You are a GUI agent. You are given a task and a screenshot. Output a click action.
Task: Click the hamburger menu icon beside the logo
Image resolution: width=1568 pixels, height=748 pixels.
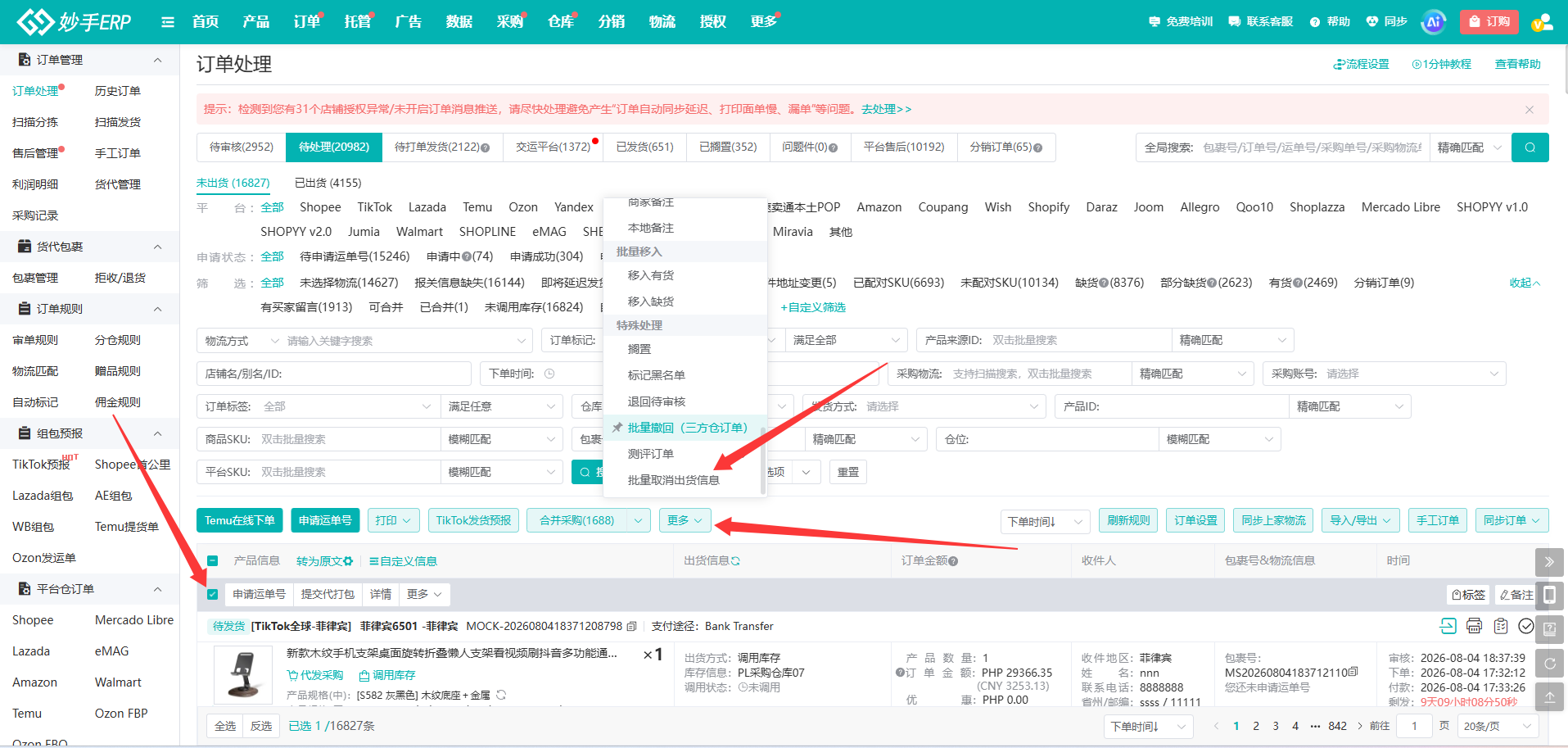click(x=168, y=22)
